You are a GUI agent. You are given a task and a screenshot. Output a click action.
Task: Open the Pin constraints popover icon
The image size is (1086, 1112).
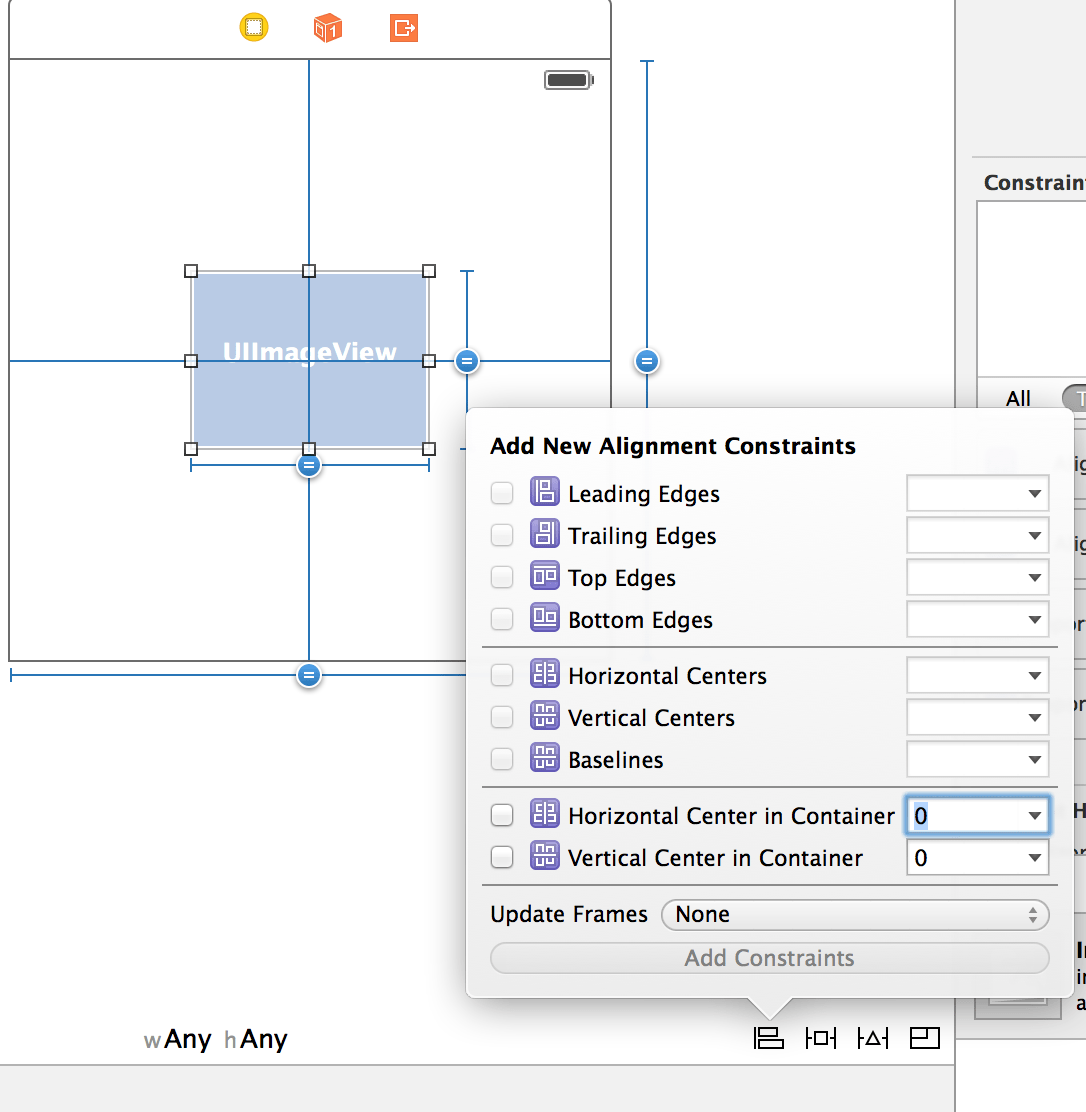[820, 1038]
